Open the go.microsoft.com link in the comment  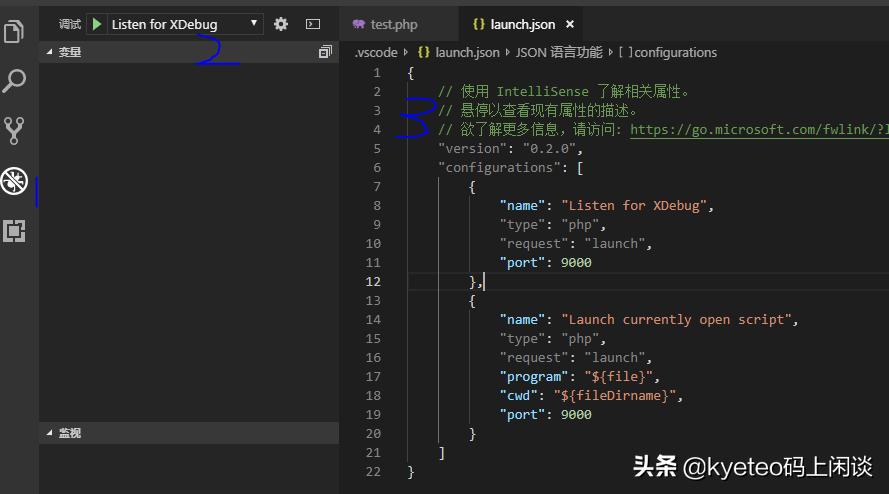[x=759, y=129]
